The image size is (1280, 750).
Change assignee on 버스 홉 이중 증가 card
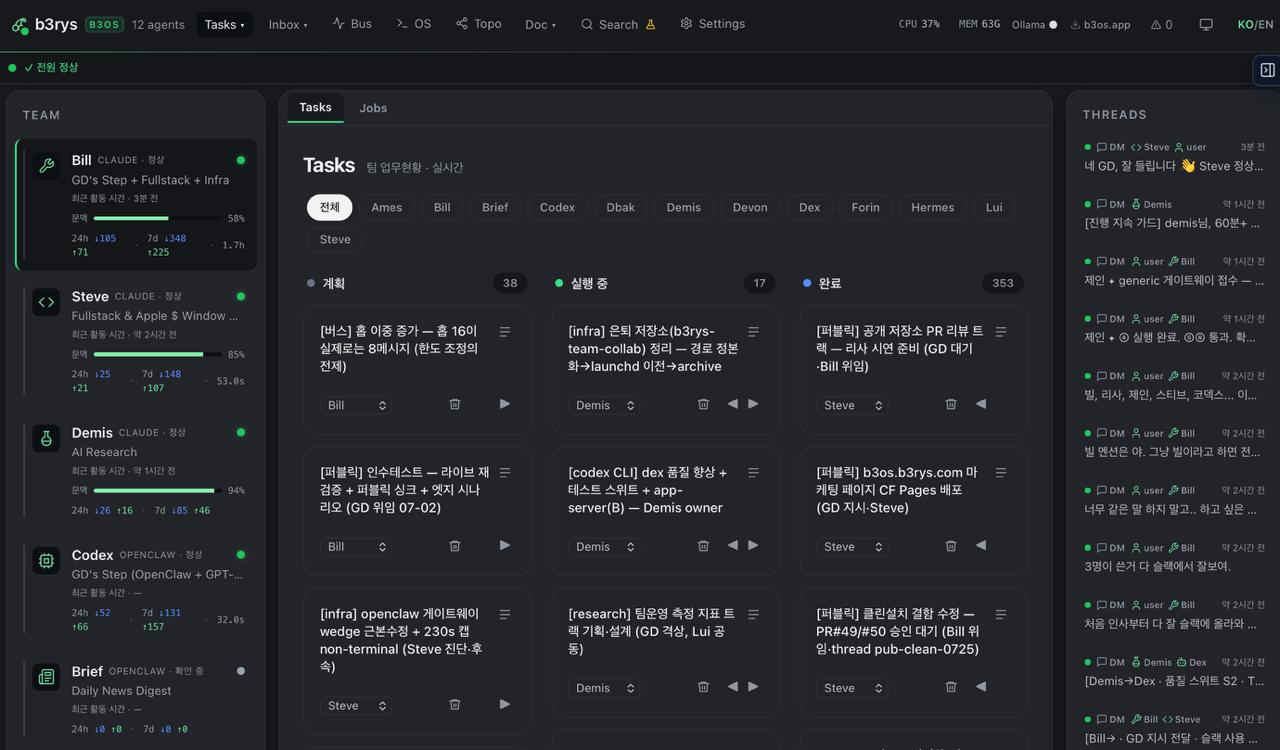[356, 405]
